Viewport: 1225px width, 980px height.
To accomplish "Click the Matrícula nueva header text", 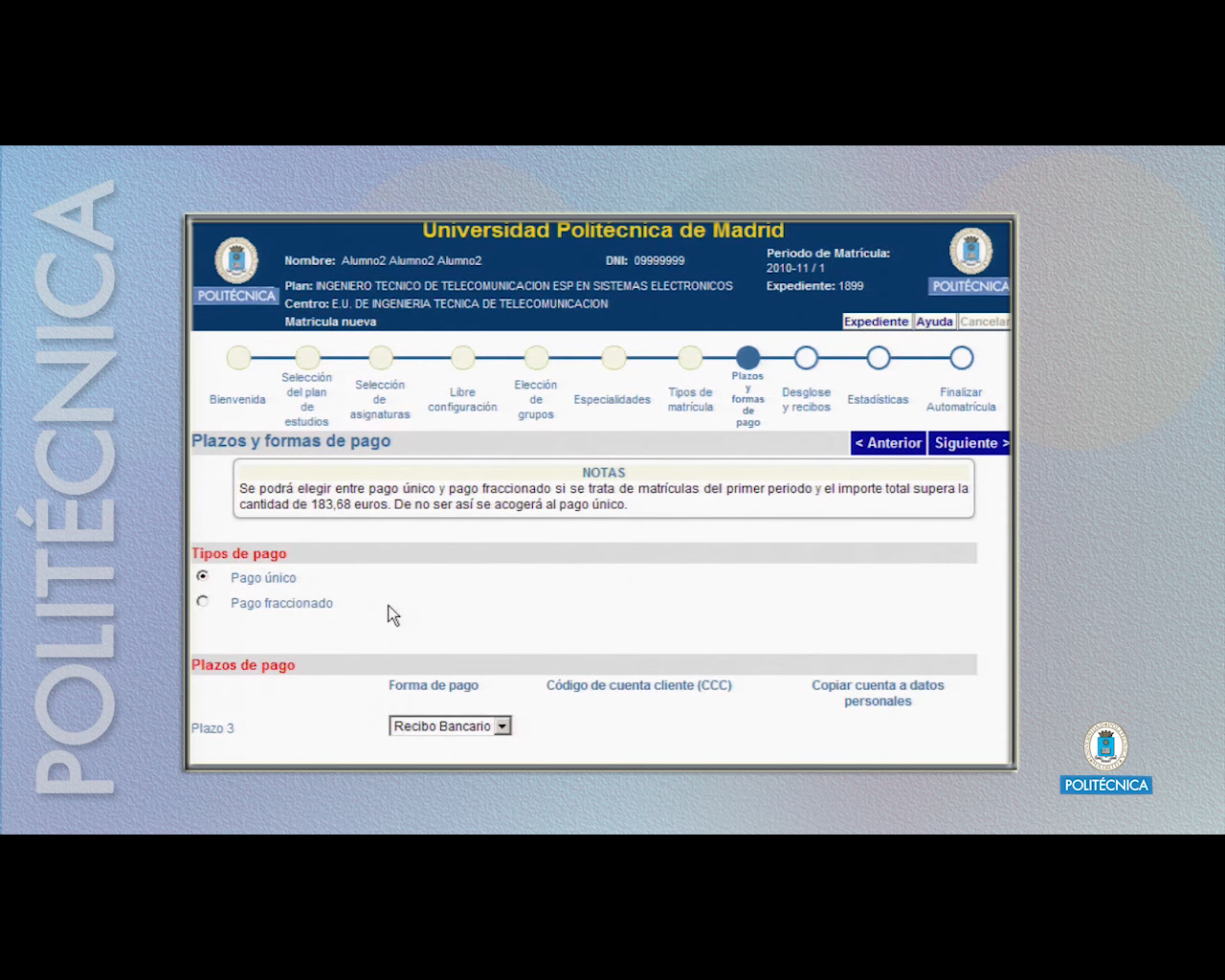I will tap(330, 322).
